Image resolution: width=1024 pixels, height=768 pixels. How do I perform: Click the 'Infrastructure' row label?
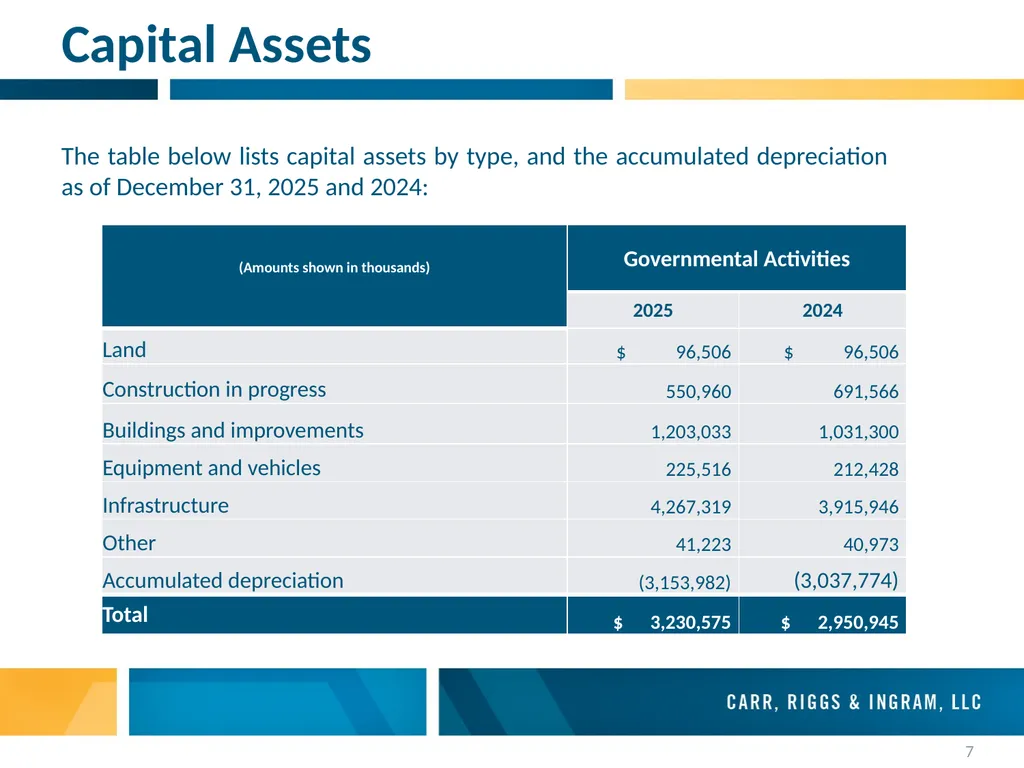[x=165, y=505]
